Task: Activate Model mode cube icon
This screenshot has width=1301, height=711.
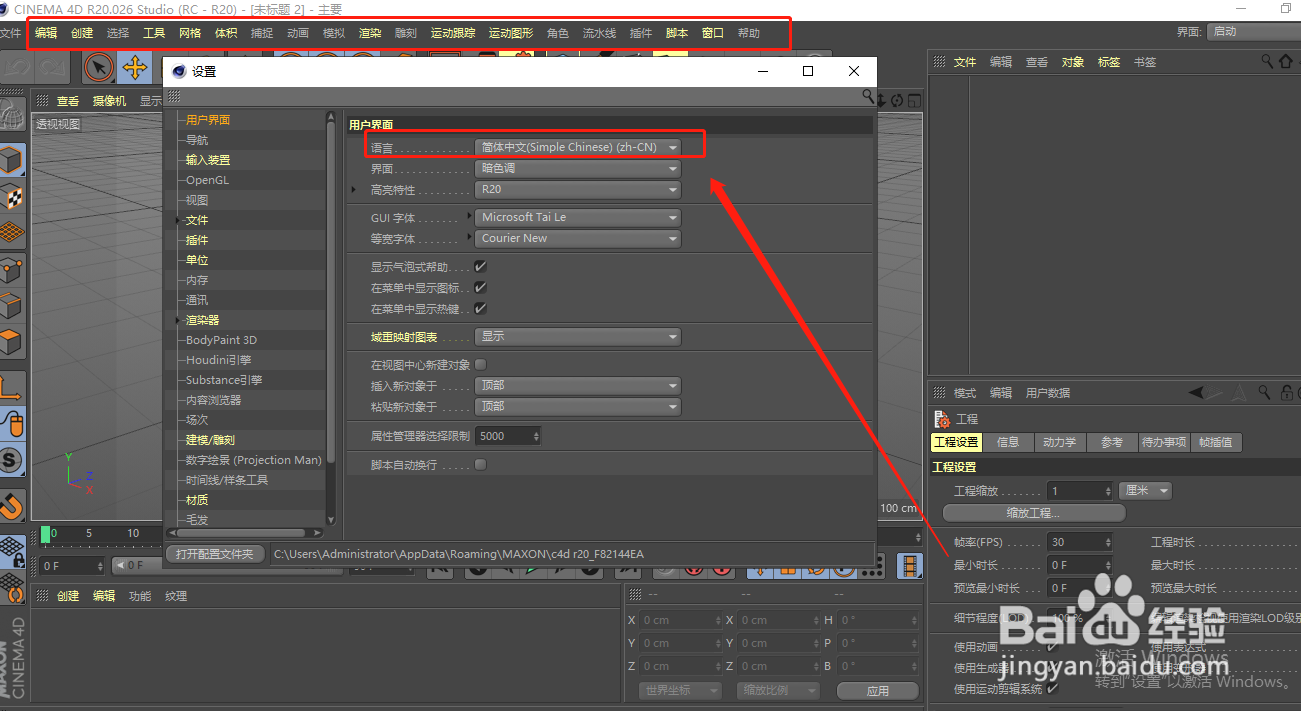Action: coord(11,160)
